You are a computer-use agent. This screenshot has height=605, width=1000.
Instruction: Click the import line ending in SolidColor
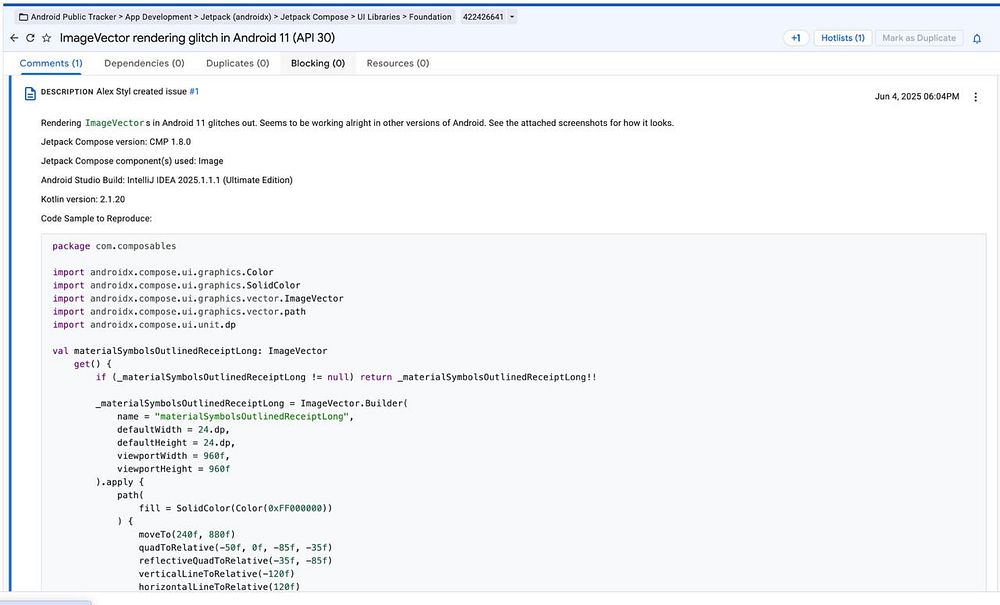[177, 286]
